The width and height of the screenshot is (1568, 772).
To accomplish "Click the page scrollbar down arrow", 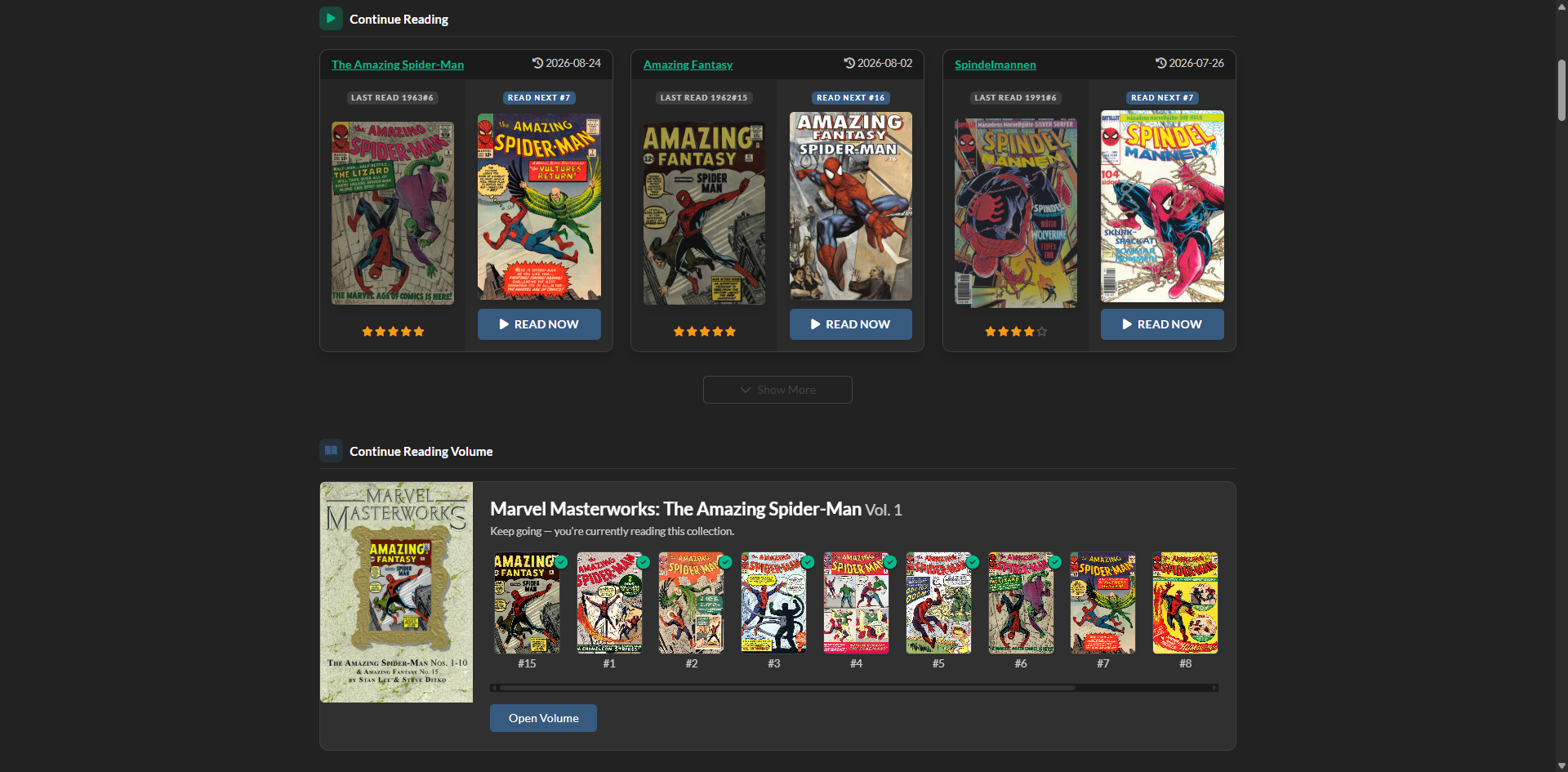I will pos(1561,766).
